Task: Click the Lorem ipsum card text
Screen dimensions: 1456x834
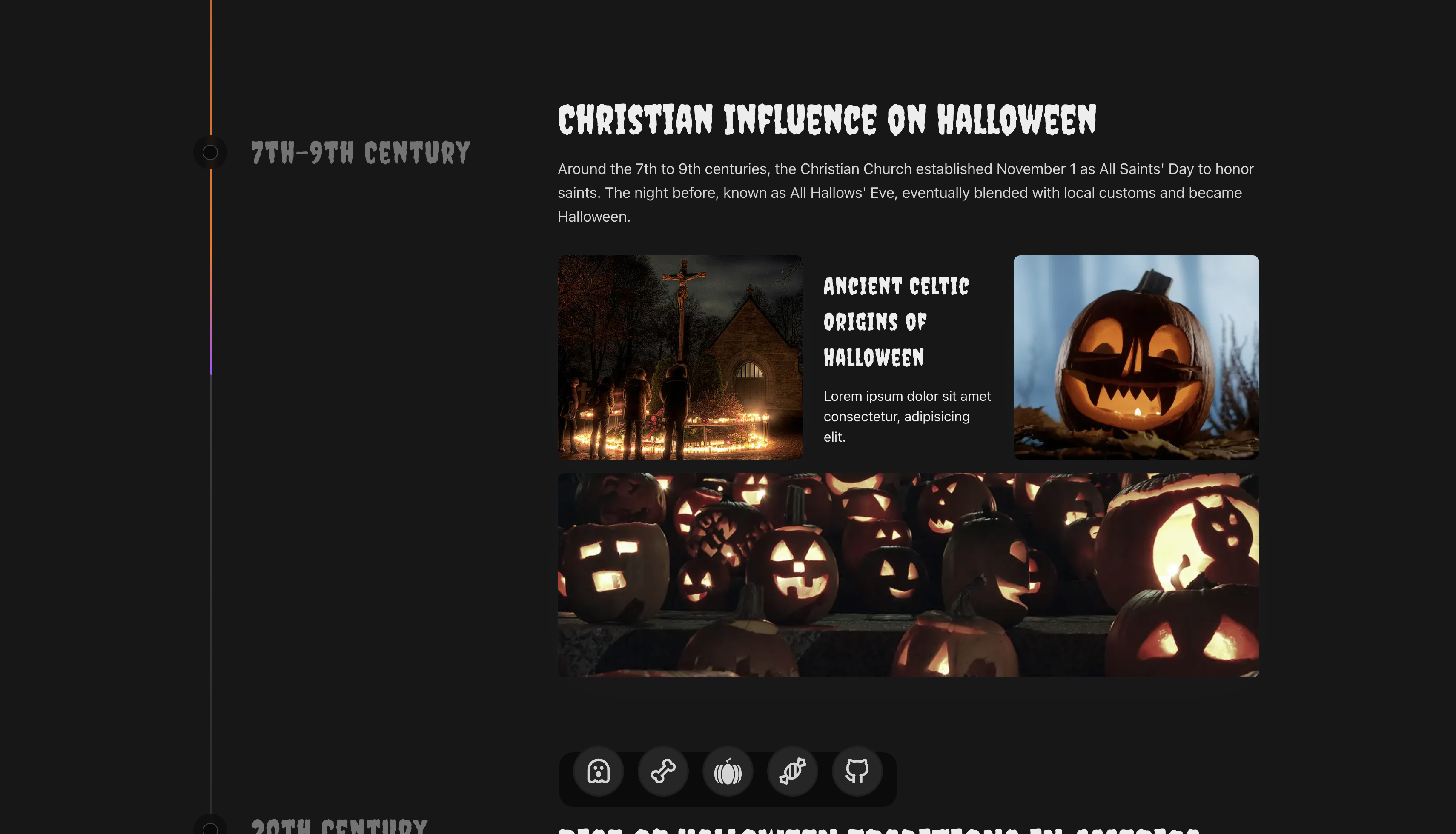Action: point(906,417)
